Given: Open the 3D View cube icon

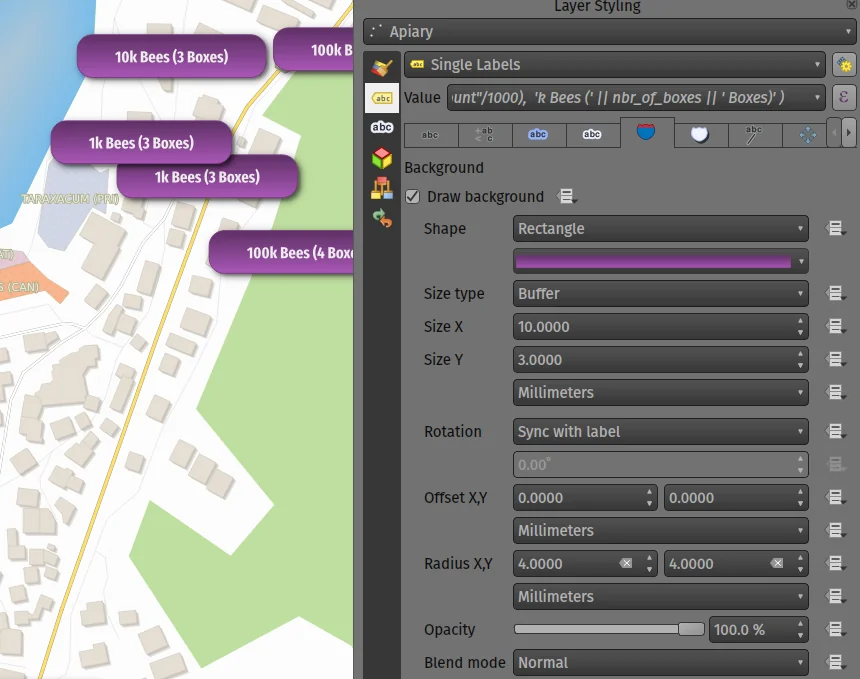Looking at the screenshot, I should [381, 158].
